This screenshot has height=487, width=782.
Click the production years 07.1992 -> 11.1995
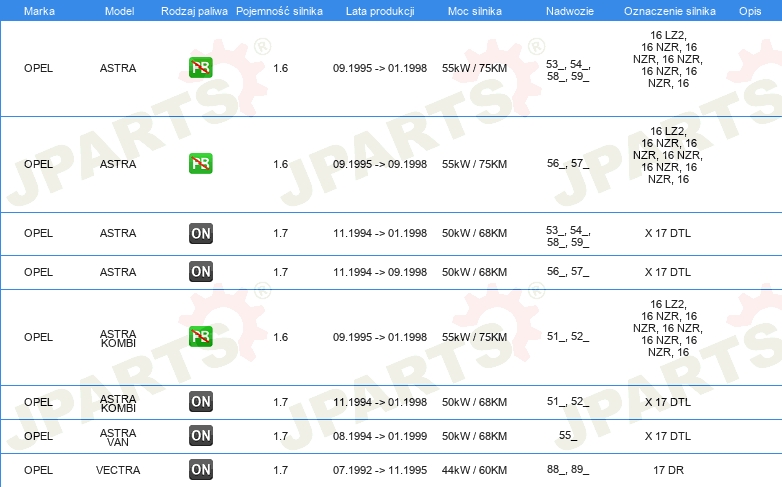point(380,470)
